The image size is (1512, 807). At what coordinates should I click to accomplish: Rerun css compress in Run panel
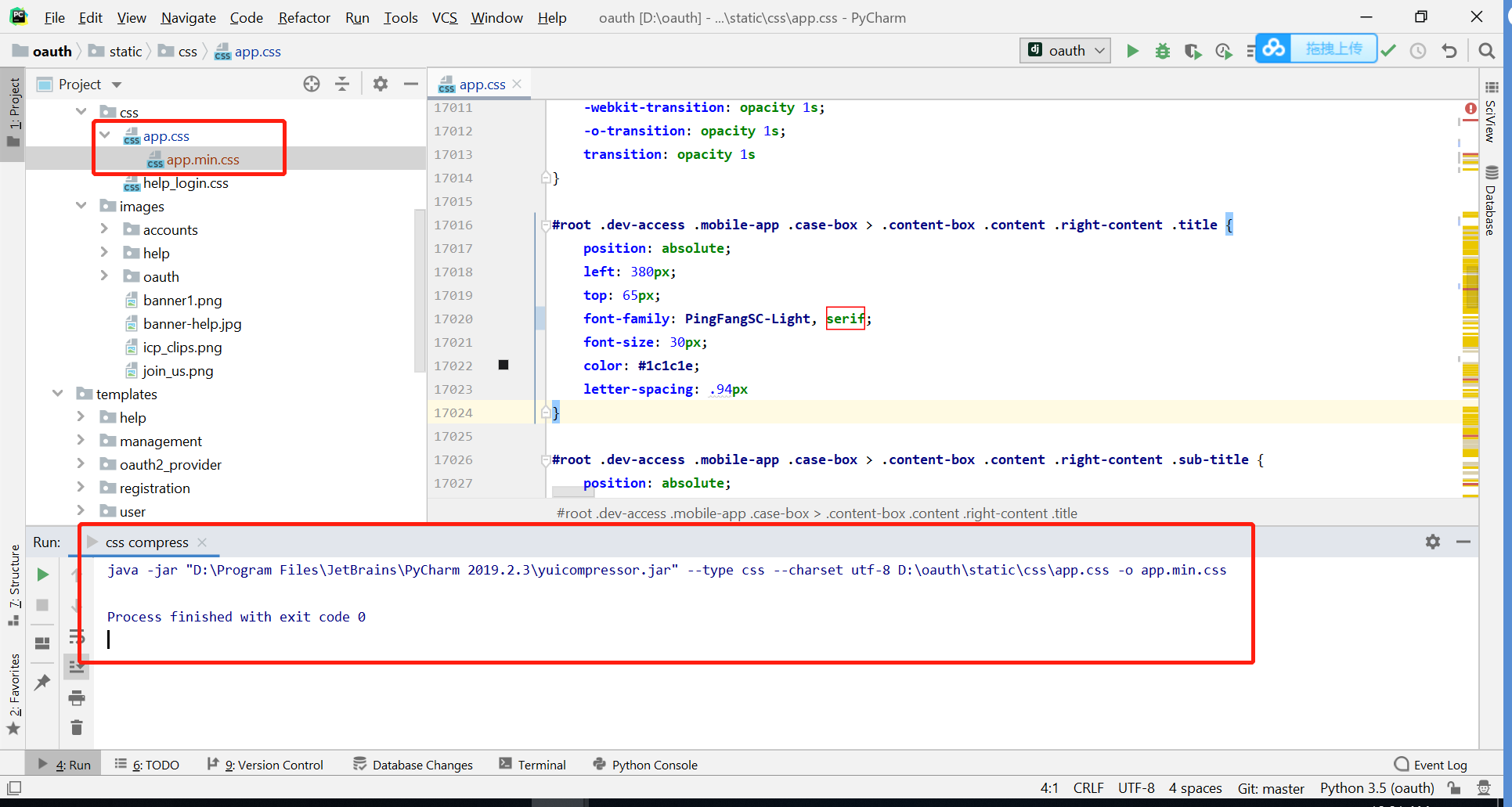tap(42, 575)
